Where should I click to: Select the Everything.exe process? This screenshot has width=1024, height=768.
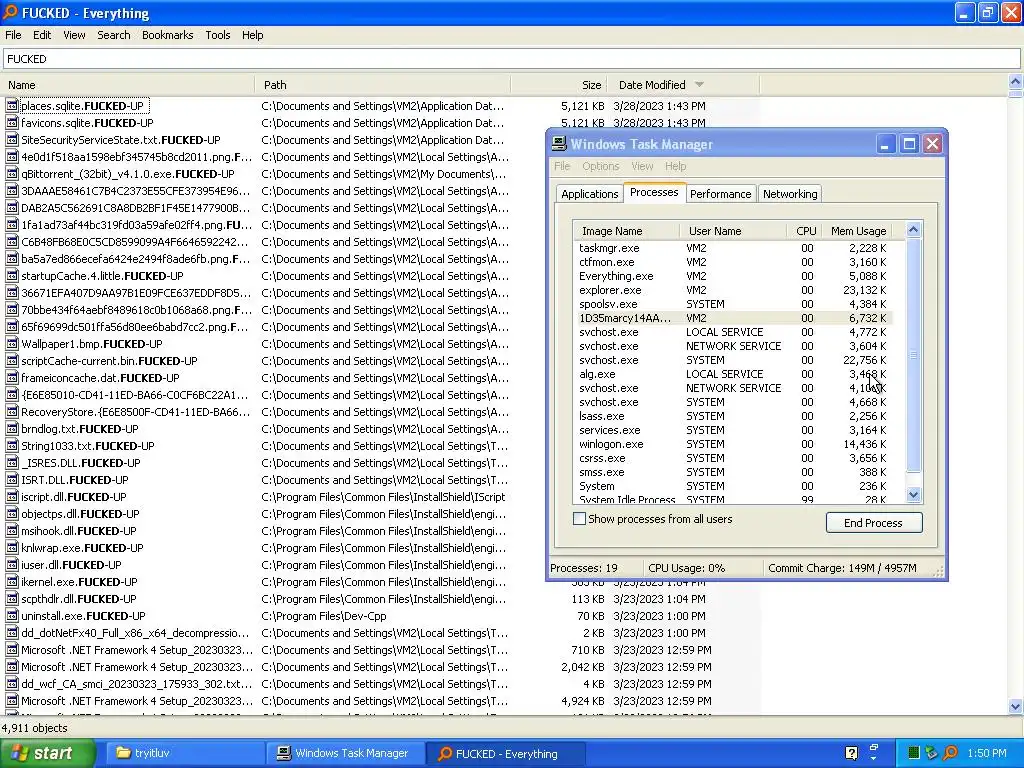(733, 276)
